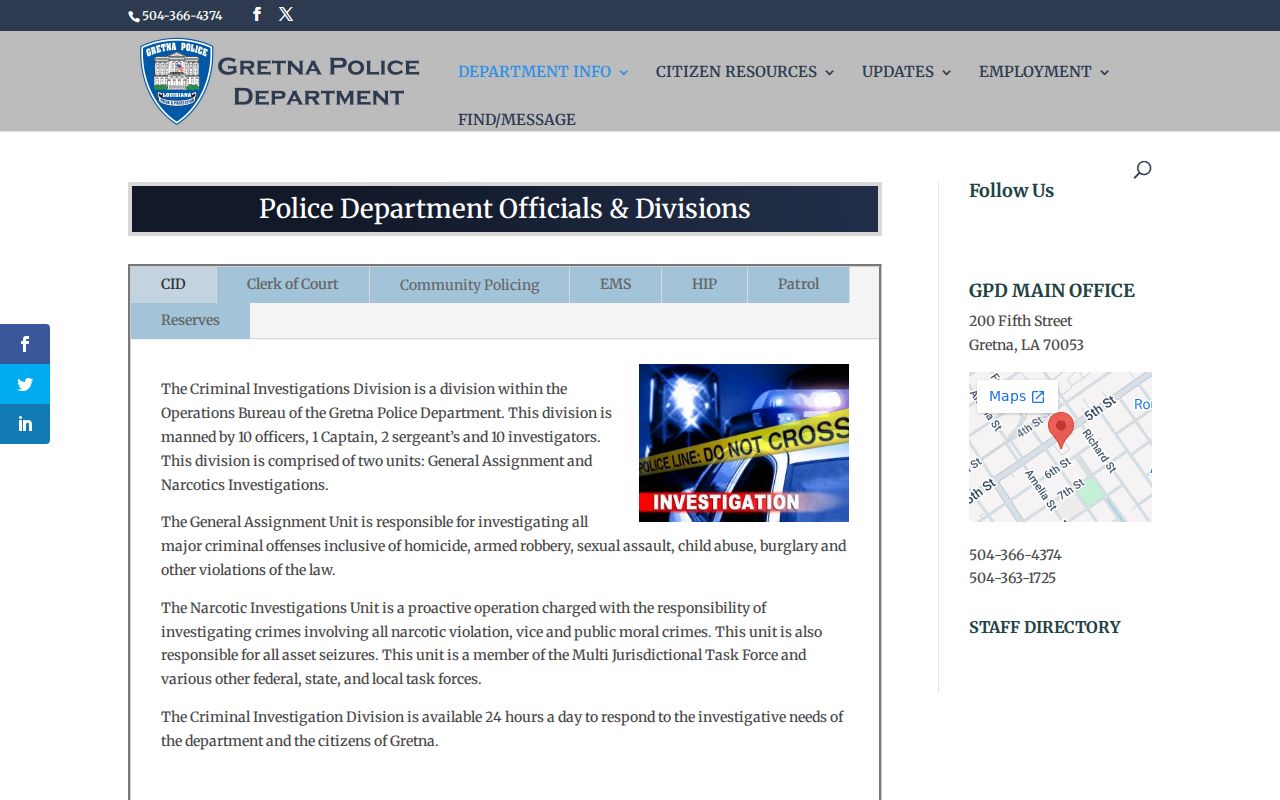The height and width of the screenshot is (800, 1280).
Task: Open the Find/Message menu item
Action: 517,119
